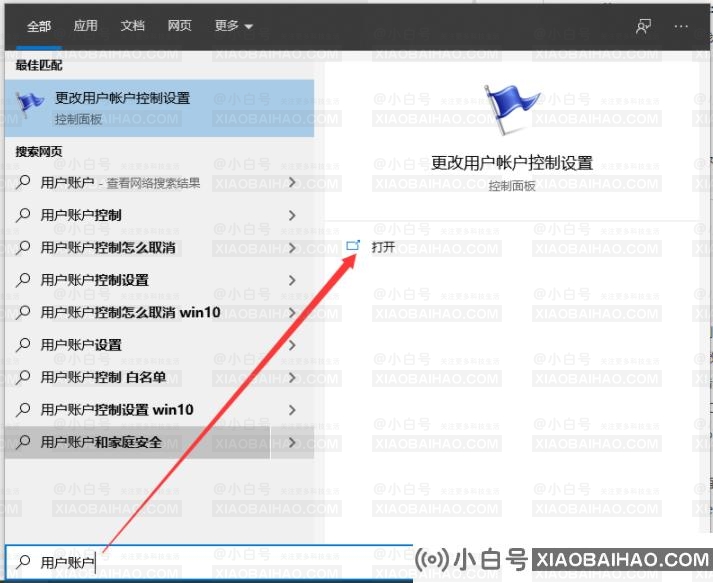The image size is (713, 583).
Task: Click the open-window icon beside 打开
Action: pyautogui.click(x=353, y=246)
